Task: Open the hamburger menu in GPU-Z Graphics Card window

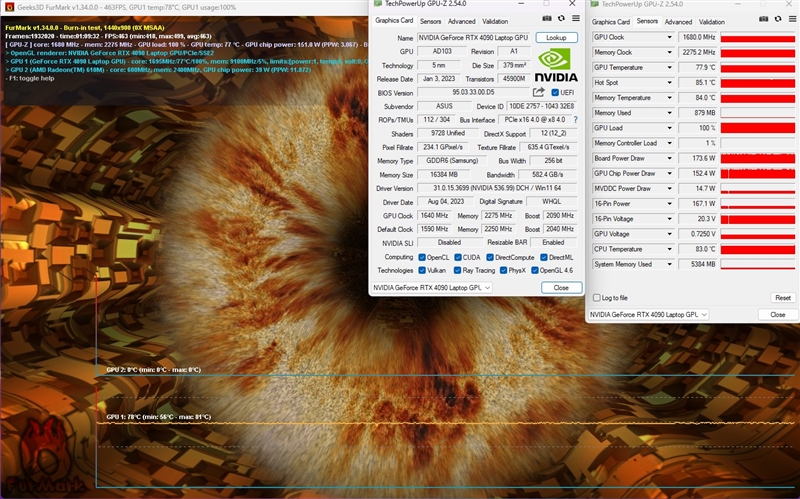Action: [576, 18]
